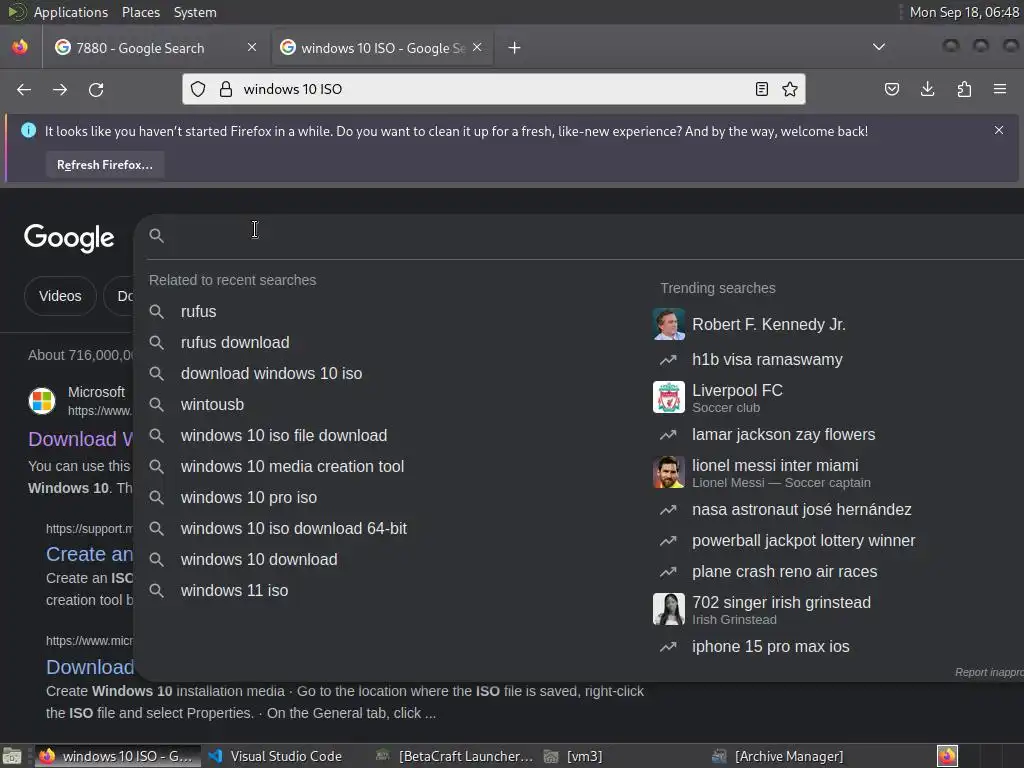The height and width of the screenshot is (768, 1024).
Task: Dismiss the Refresh Firefox notification bar
Action: 999,130
